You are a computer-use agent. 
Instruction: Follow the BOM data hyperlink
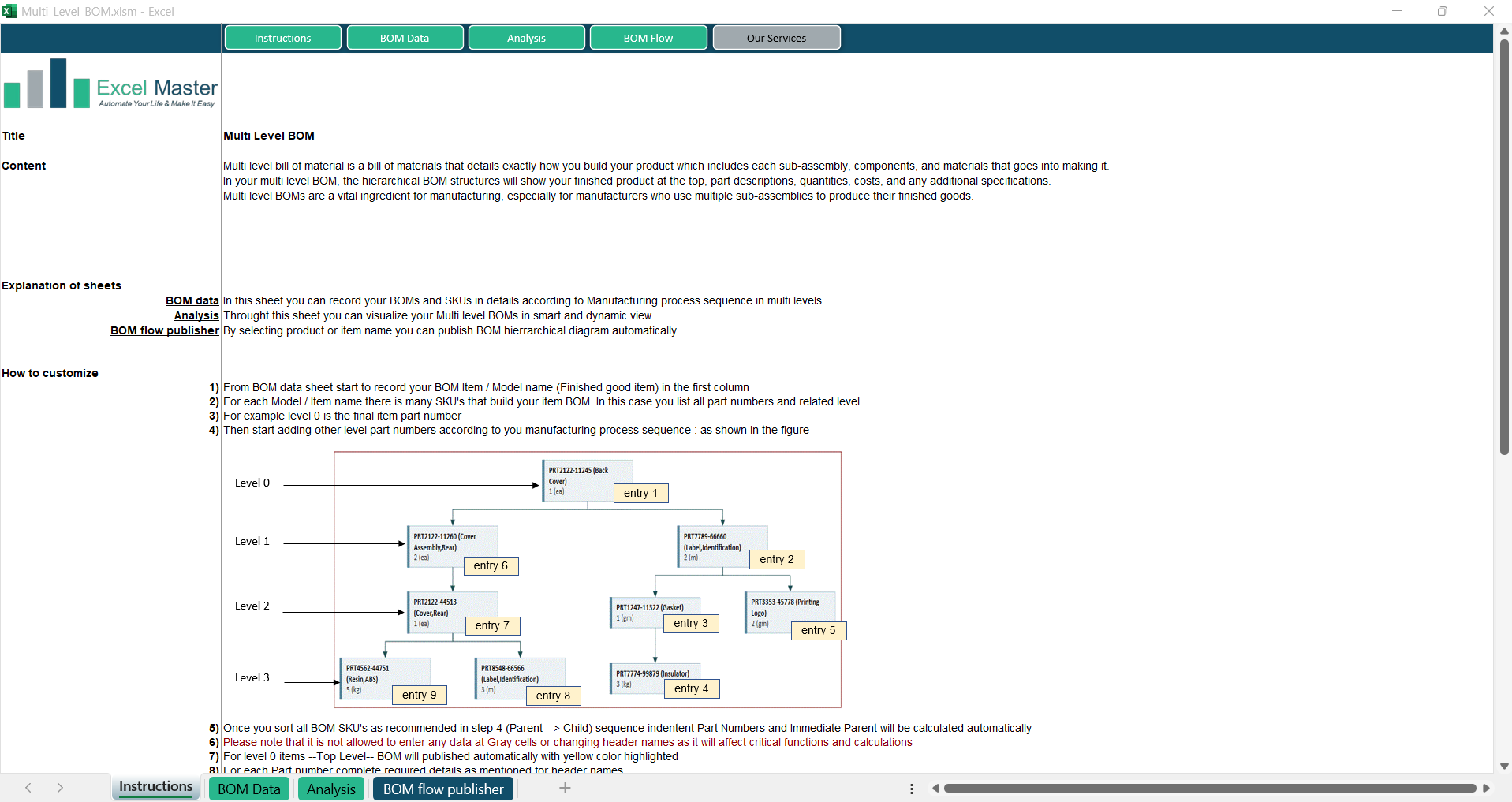[x=192, y=300]
